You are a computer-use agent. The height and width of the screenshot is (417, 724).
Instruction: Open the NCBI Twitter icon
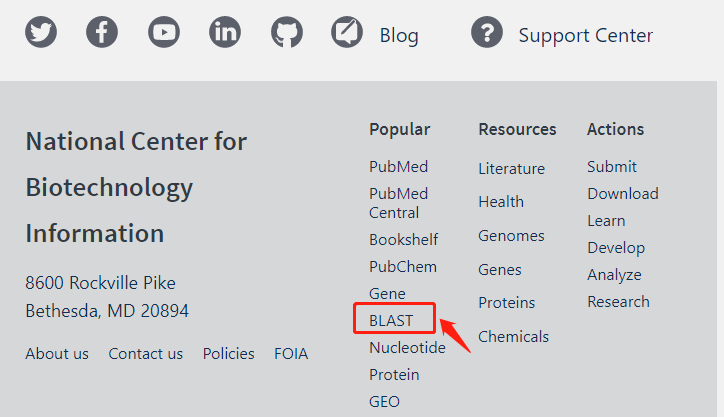click(x=41, y=32)
